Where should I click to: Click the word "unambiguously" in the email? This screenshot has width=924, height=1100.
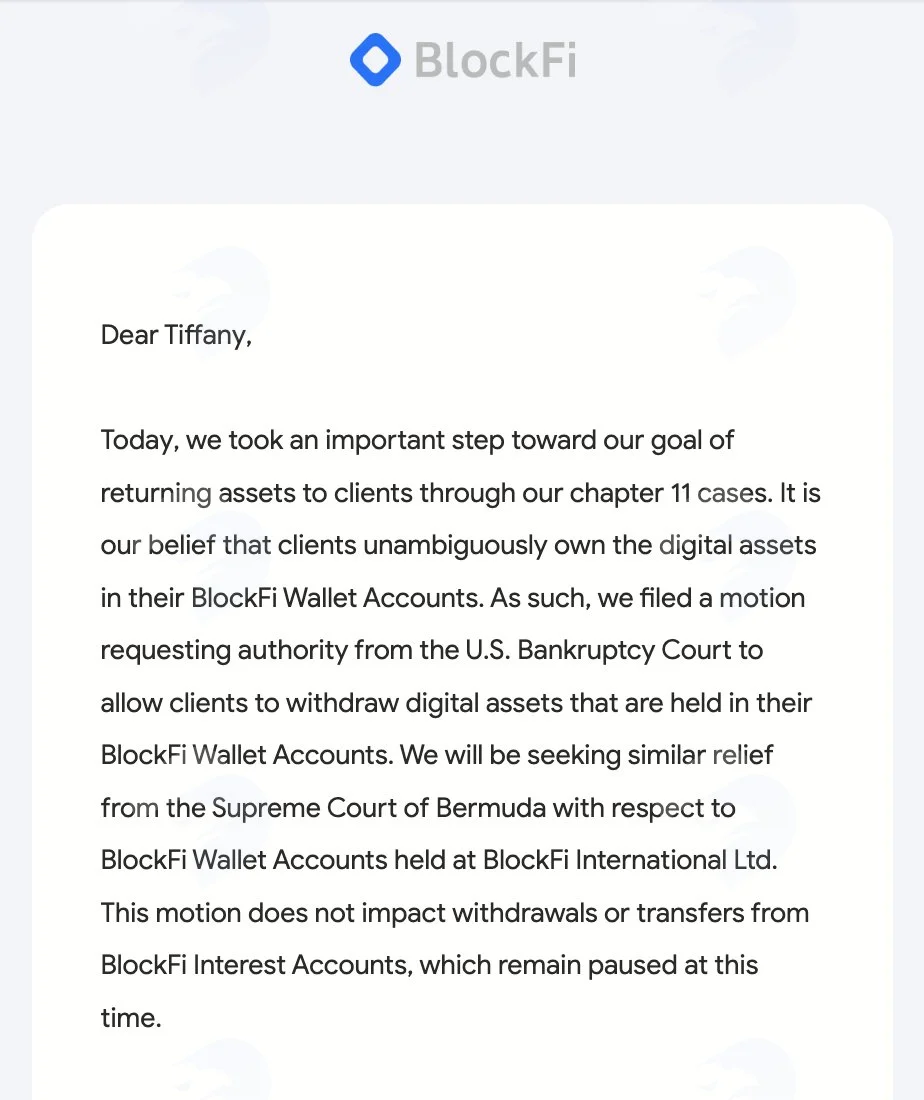tap(455, 546)
